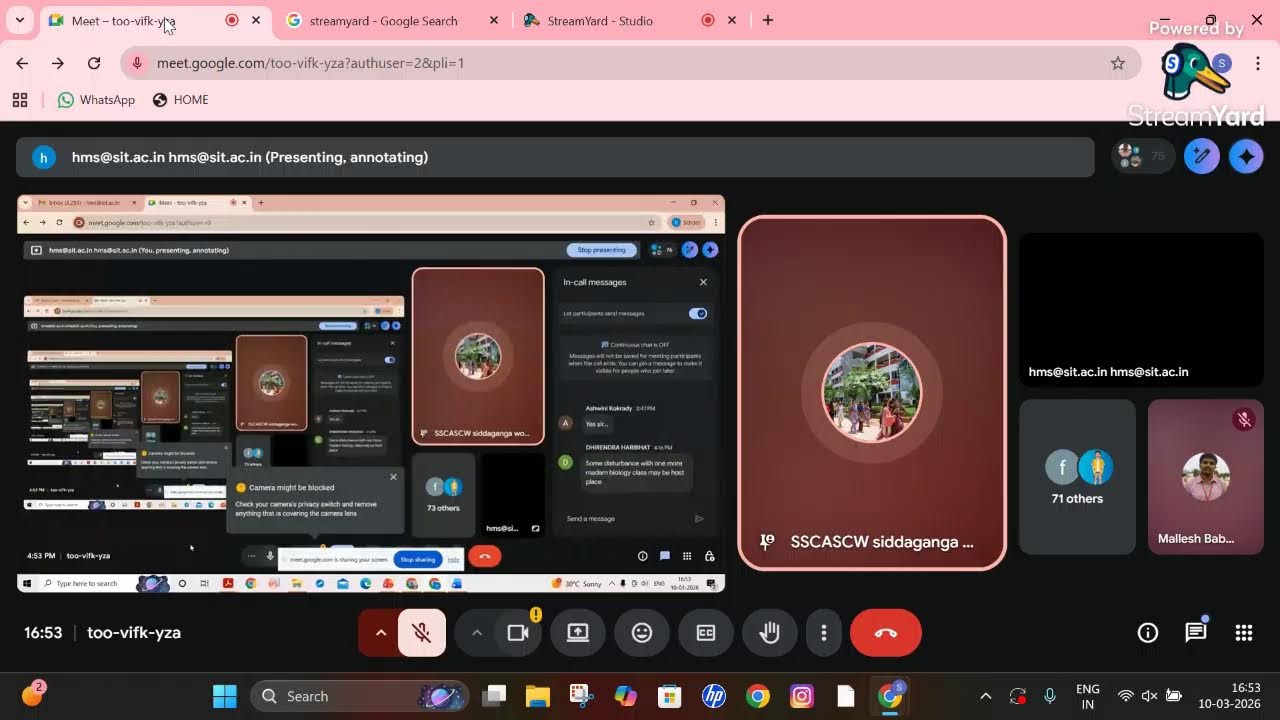
Task: Click the presenter banner text hms@sit.ac.in Presenting
Action: pos(250,157)
